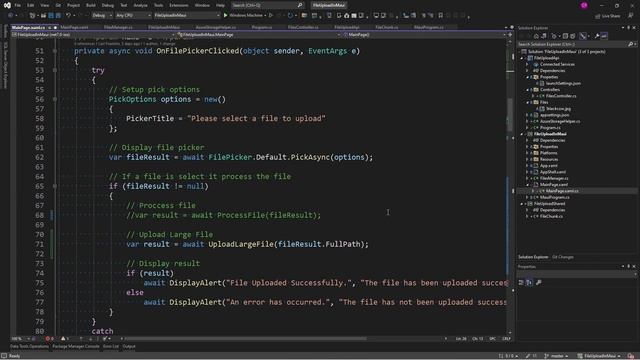Click the magnifier icon in the title search box
Image resolution: width=640 pixels, height=360 pixels.
click(x=300, y=5)
